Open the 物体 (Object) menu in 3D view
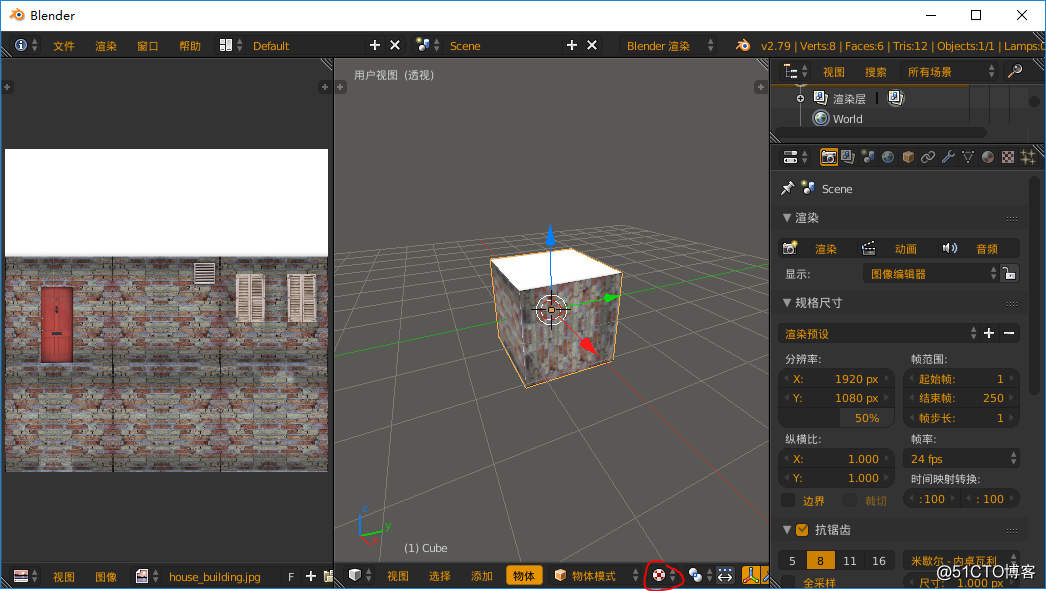The width and height of the screenshot is (1046, 591). 524,576
